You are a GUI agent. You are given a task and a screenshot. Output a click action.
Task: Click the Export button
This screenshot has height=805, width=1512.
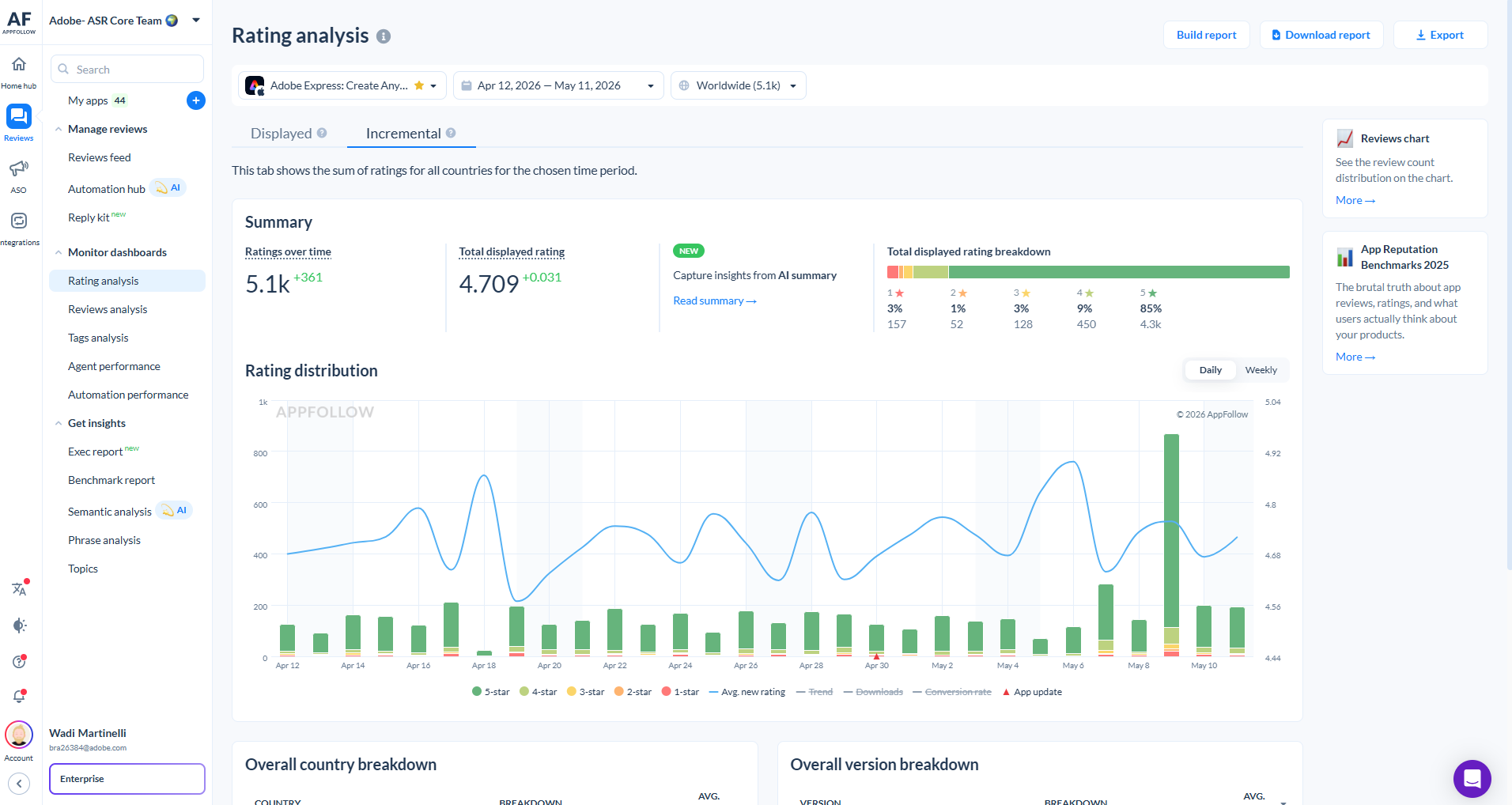1440,35
